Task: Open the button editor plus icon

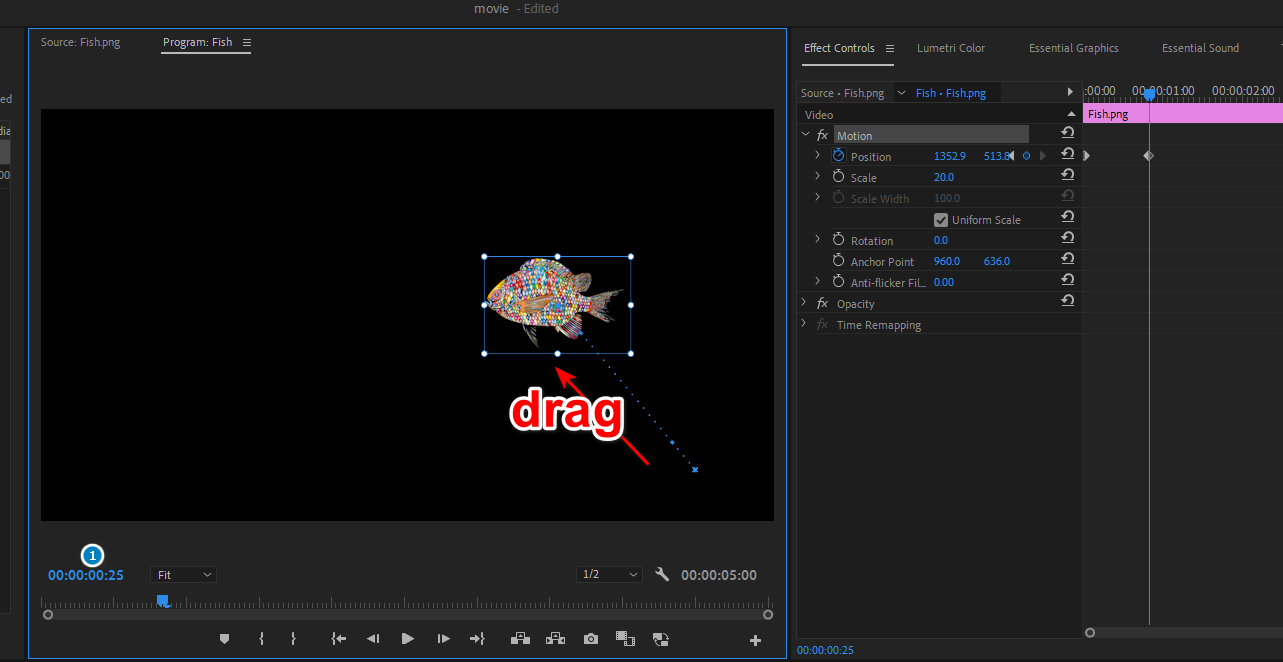Action: [755, 641]
